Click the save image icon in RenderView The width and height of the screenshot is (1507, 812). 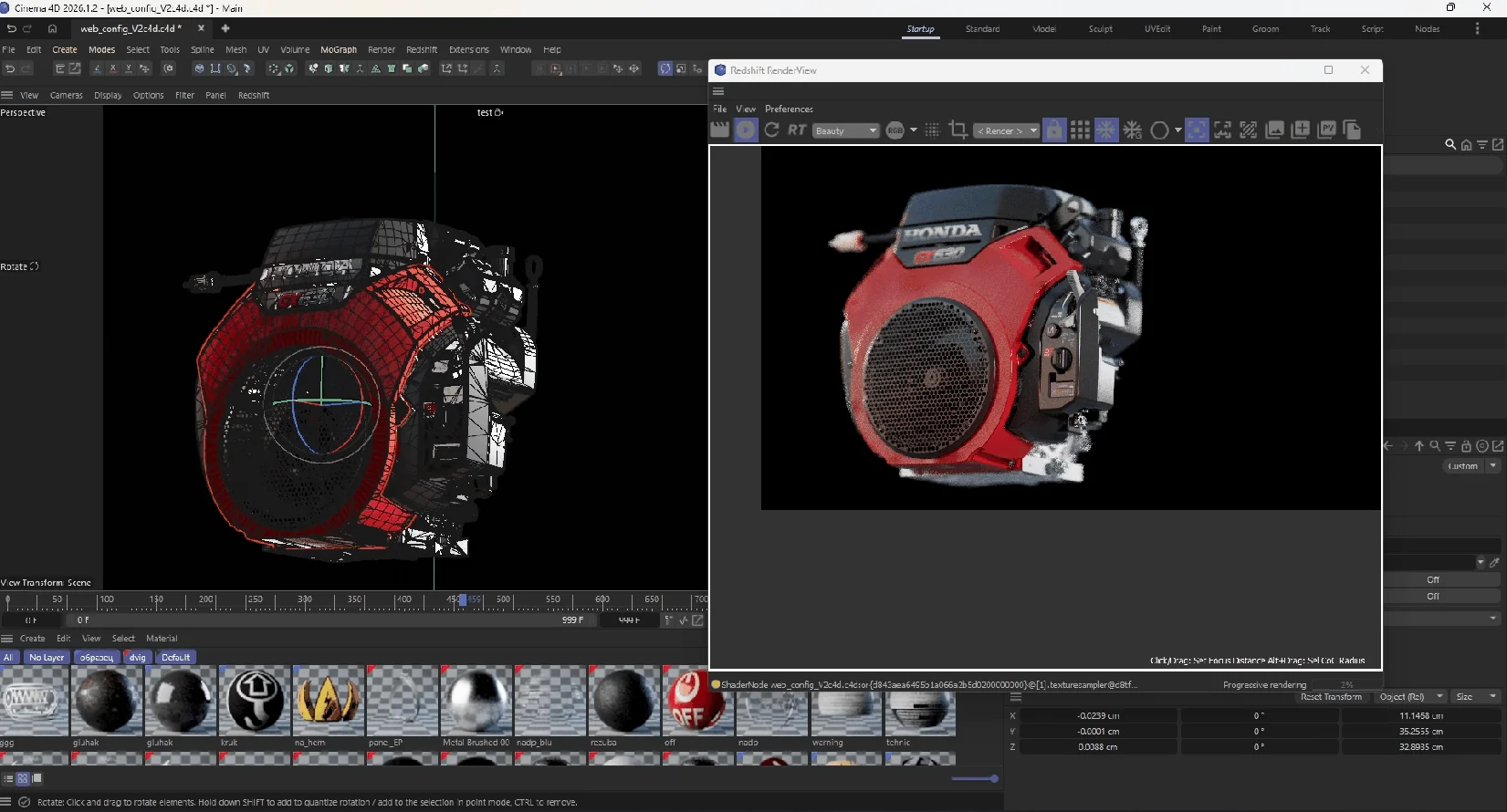tap(1274, 130)
